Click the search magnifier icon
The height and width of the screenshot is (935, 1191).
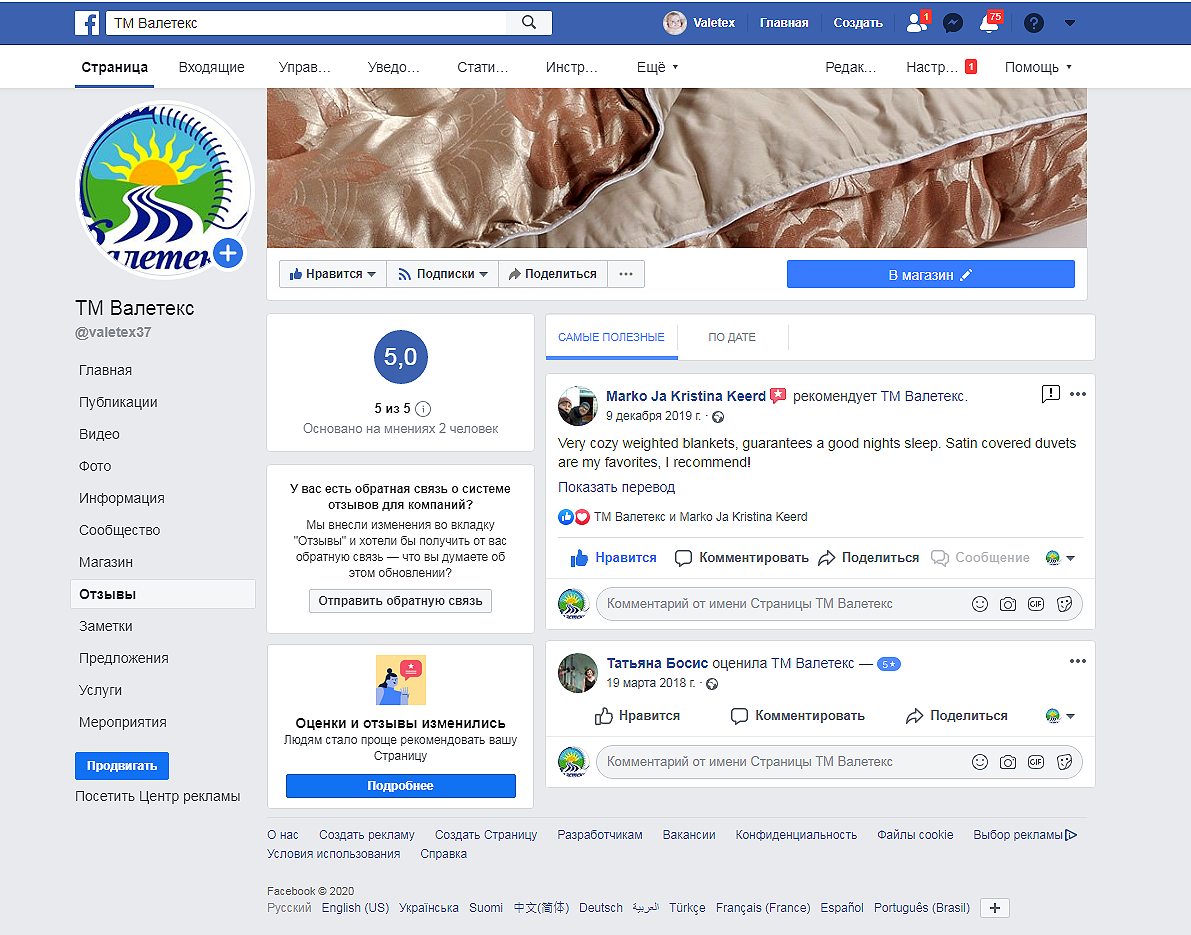[x=530, y=21]
